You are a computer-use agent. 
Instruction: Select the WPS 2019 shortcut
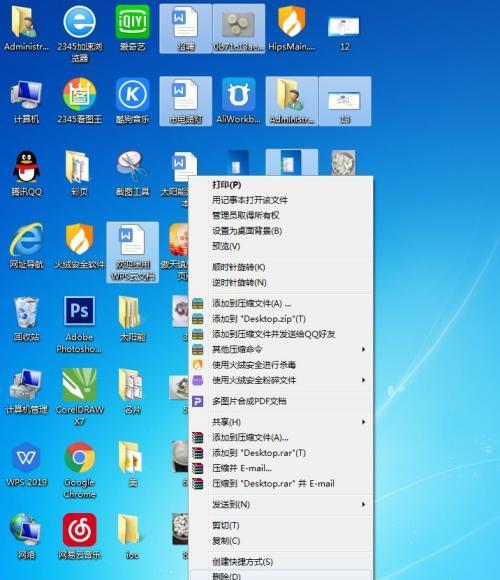27,464
